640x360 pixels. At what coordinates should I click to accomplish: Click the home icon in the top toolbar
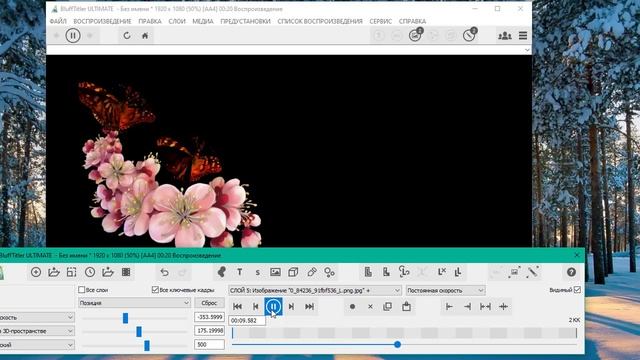click(x=145, y=36)
